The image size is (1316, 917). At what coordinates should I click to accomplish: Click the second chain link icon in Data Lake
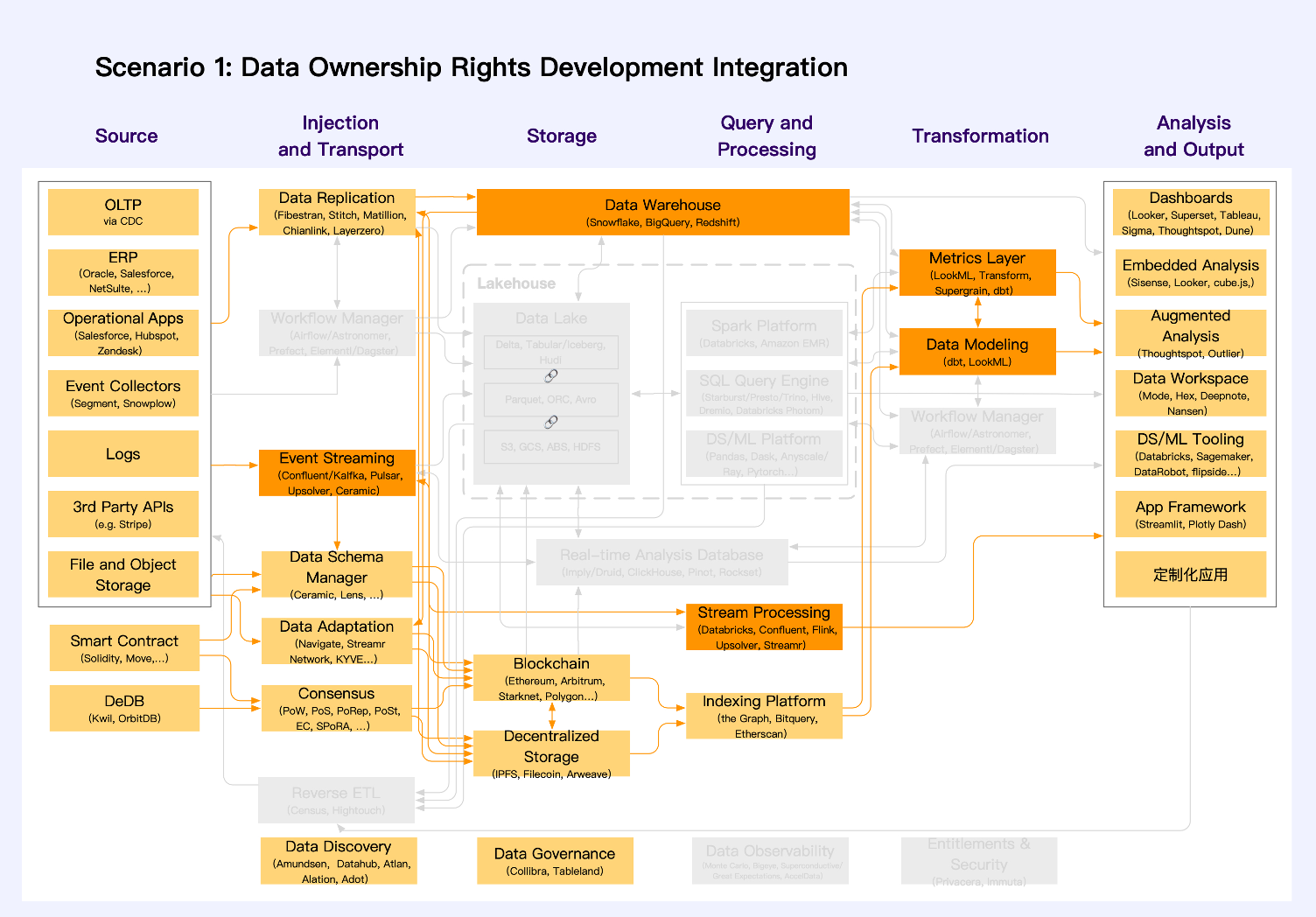point(551,422)
